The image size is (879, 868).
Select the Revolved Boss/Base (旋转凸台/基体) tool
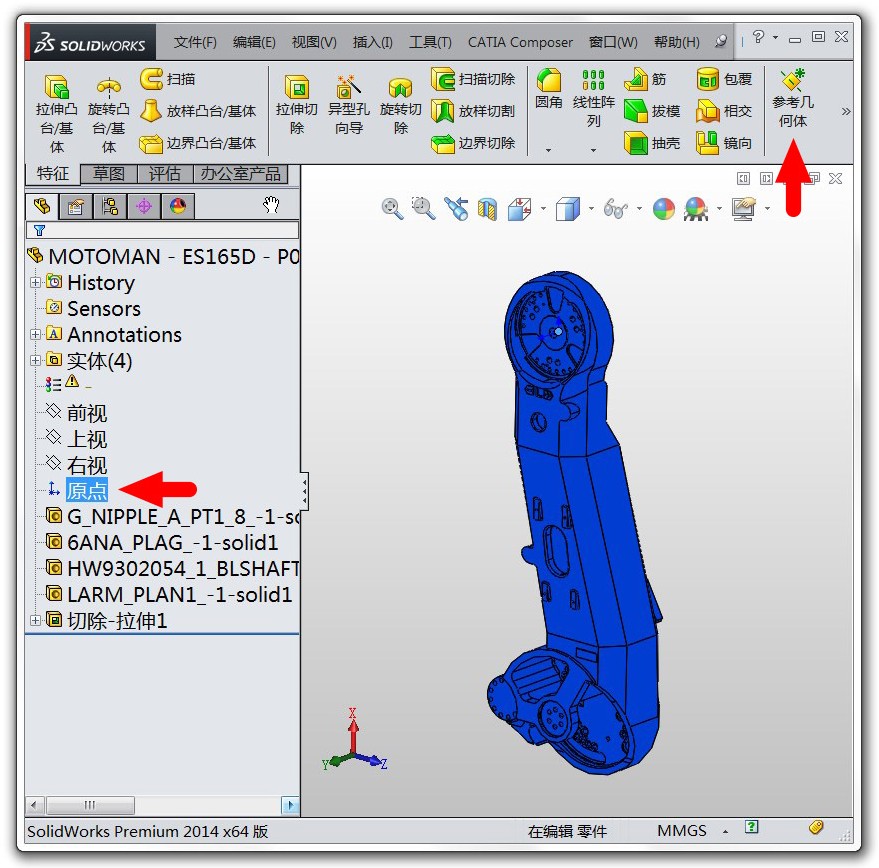coord(108,114)
